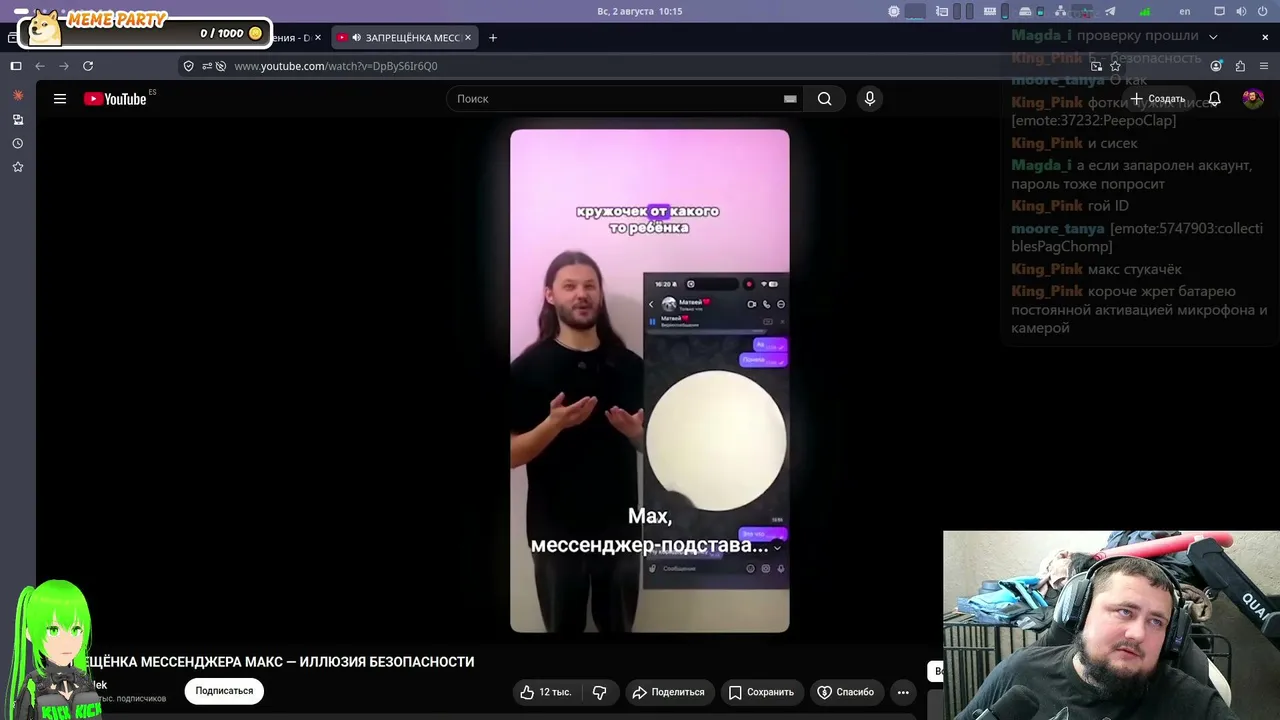The width and height of the screenshot is (1280, 720).
Task: Open the browser account profile icon
Action: 1216,66
